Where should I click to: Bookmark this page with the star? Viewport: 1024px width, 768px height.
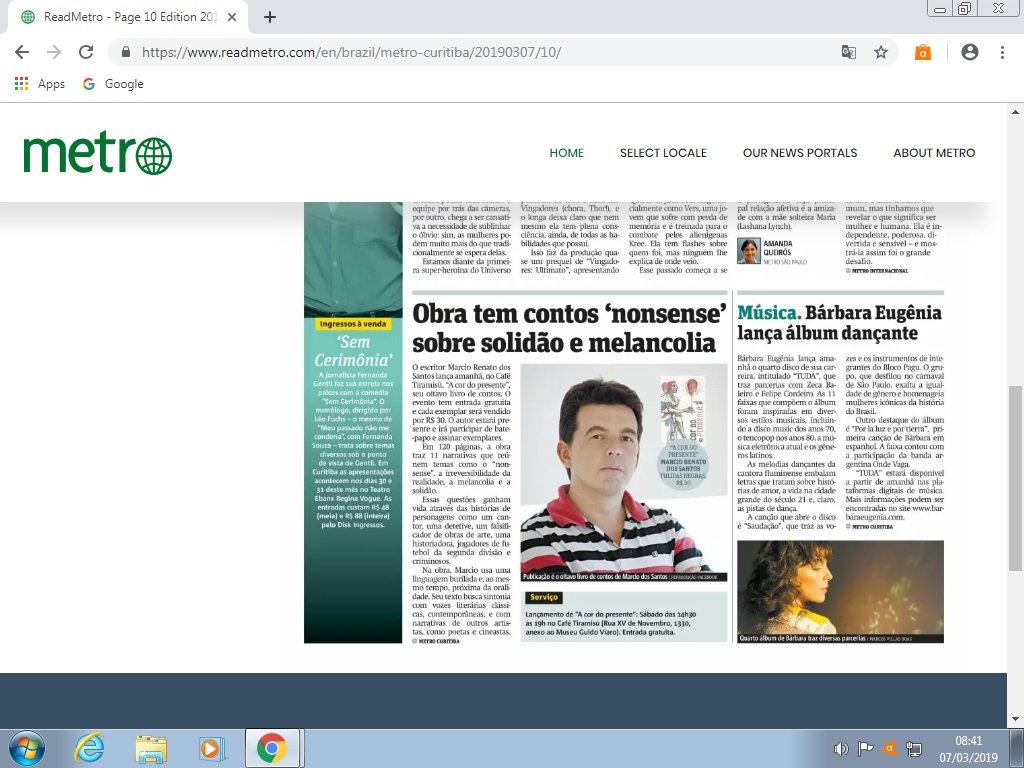[x=881, y=52]
